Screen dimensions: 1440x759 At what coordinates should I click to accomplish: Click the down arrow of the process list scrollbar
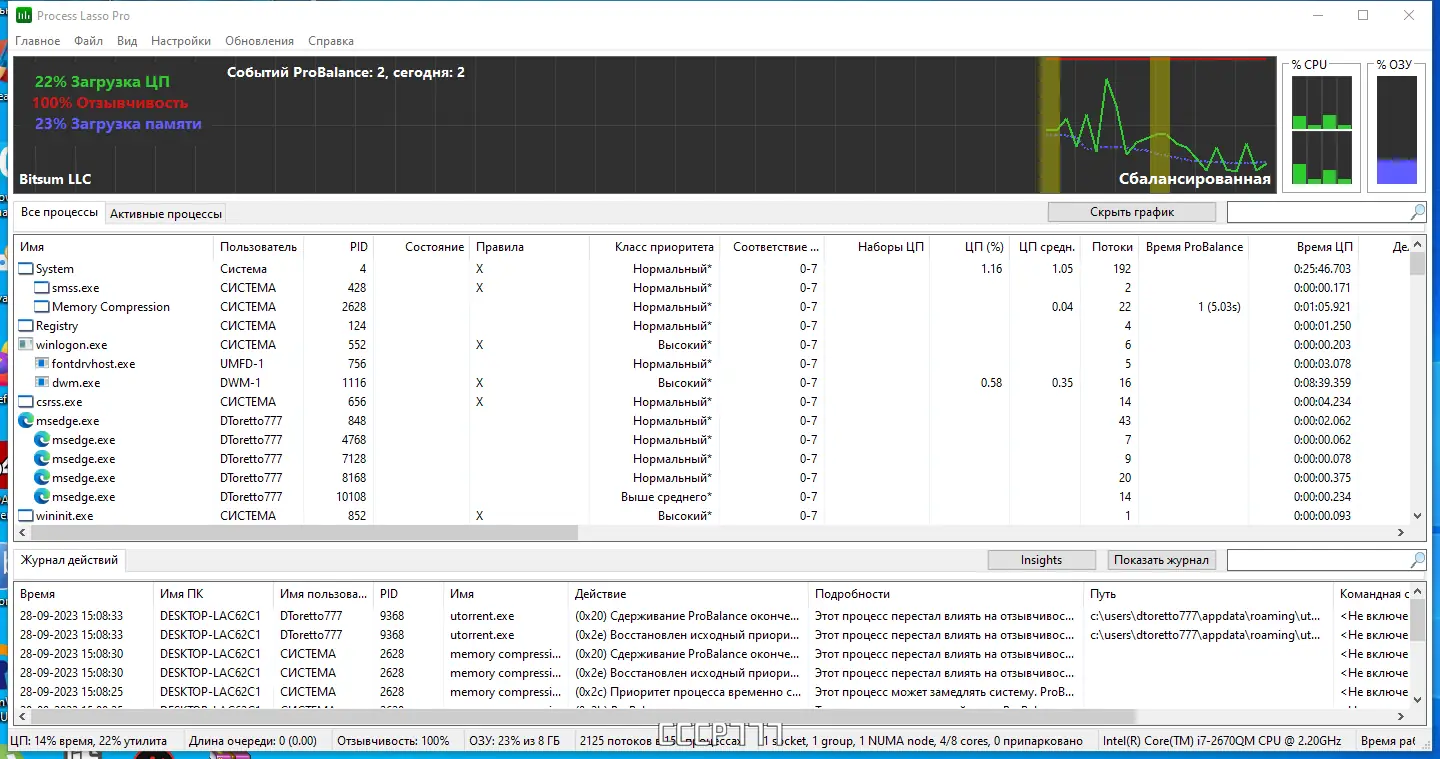point(1417,516)
